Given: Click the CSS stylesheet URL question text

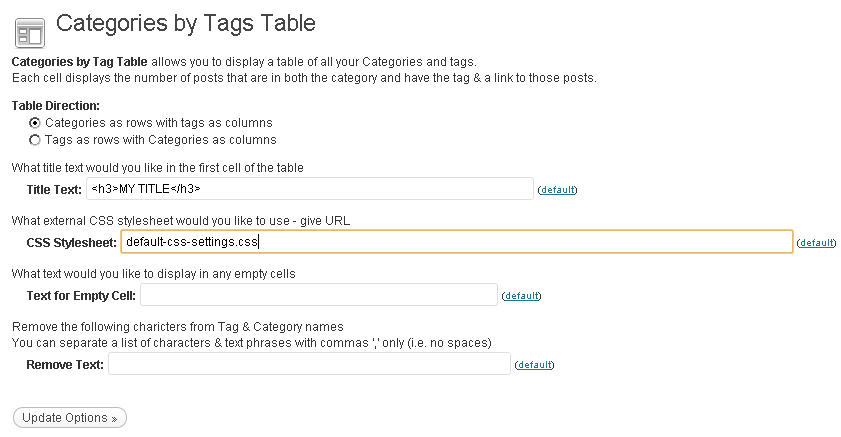Looking at the screenshot, I should (x=181, y=220).
